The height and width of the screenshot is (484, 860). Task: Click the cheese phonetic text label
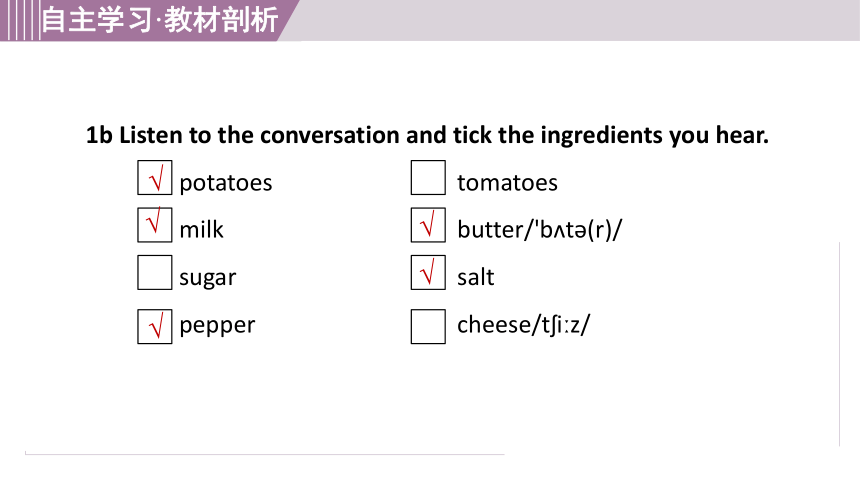tap(523, 325)
